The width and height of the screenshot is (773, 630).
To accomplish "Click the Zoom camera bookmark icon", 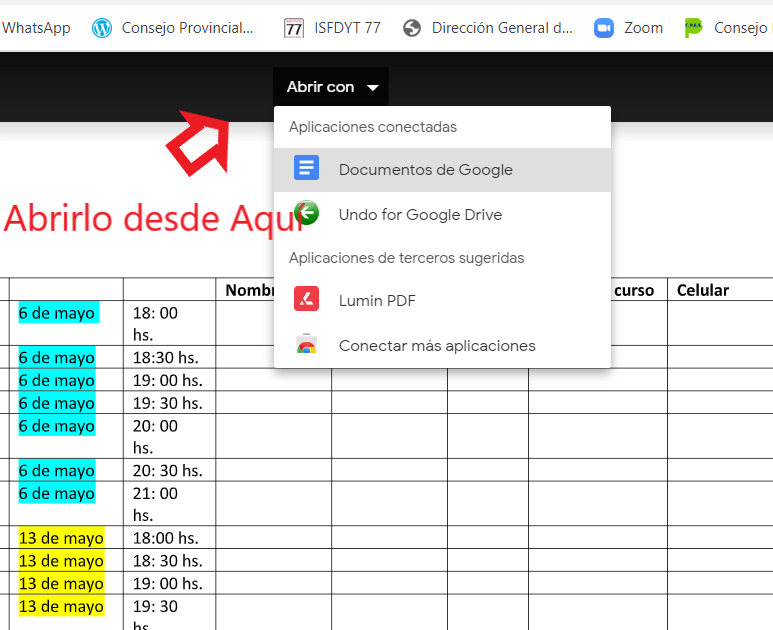I will point(603,28).
